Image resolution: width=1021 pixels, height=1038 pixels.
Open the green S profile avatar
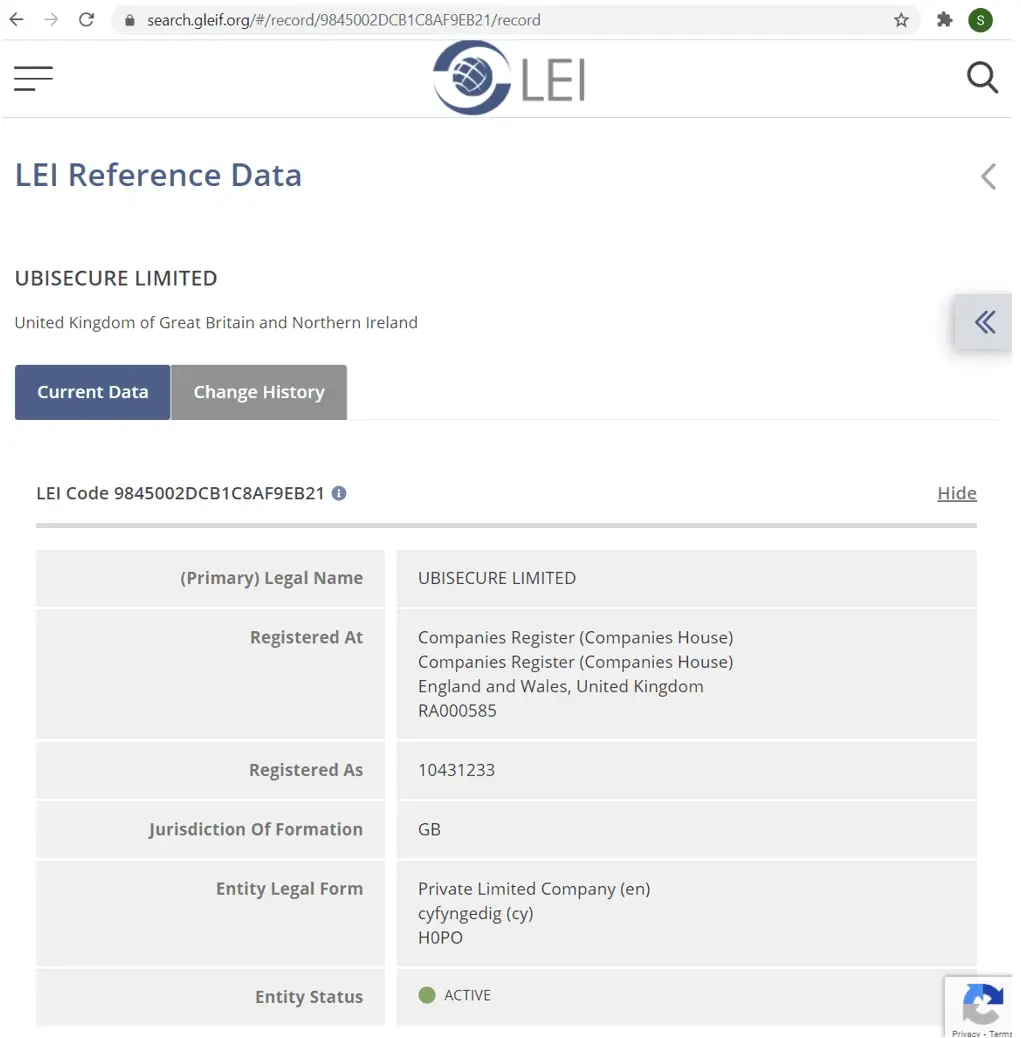980,20
